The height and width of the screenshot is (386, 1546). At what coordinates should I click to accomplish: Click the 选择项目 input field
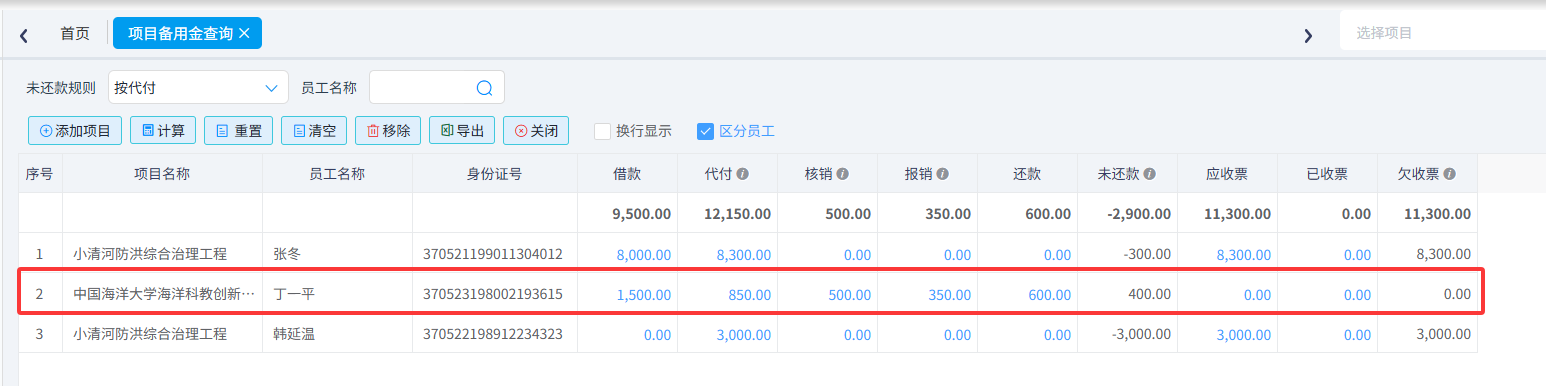1443,33
